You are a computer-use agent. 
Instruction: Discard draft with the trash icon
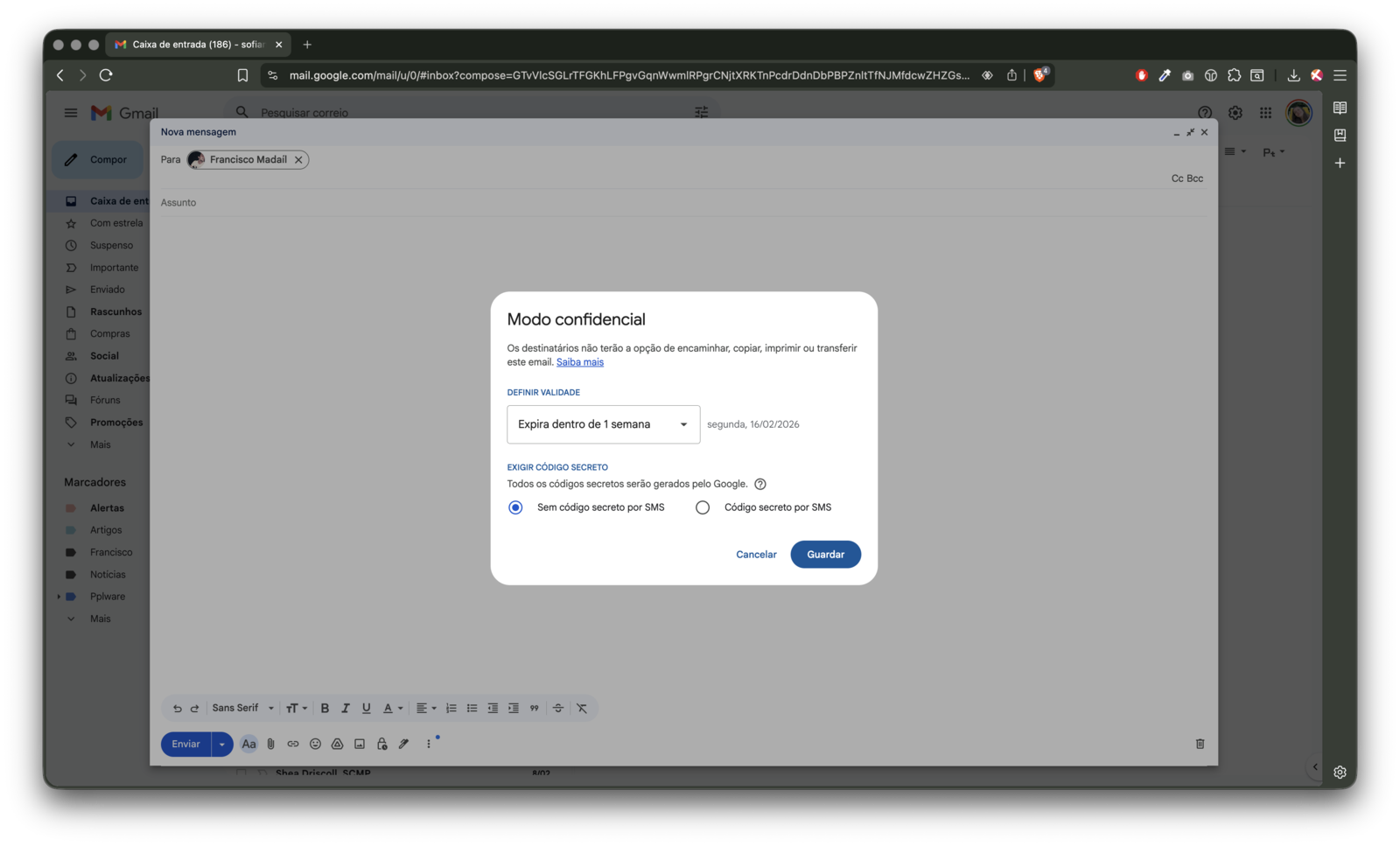pos(1200,744)
